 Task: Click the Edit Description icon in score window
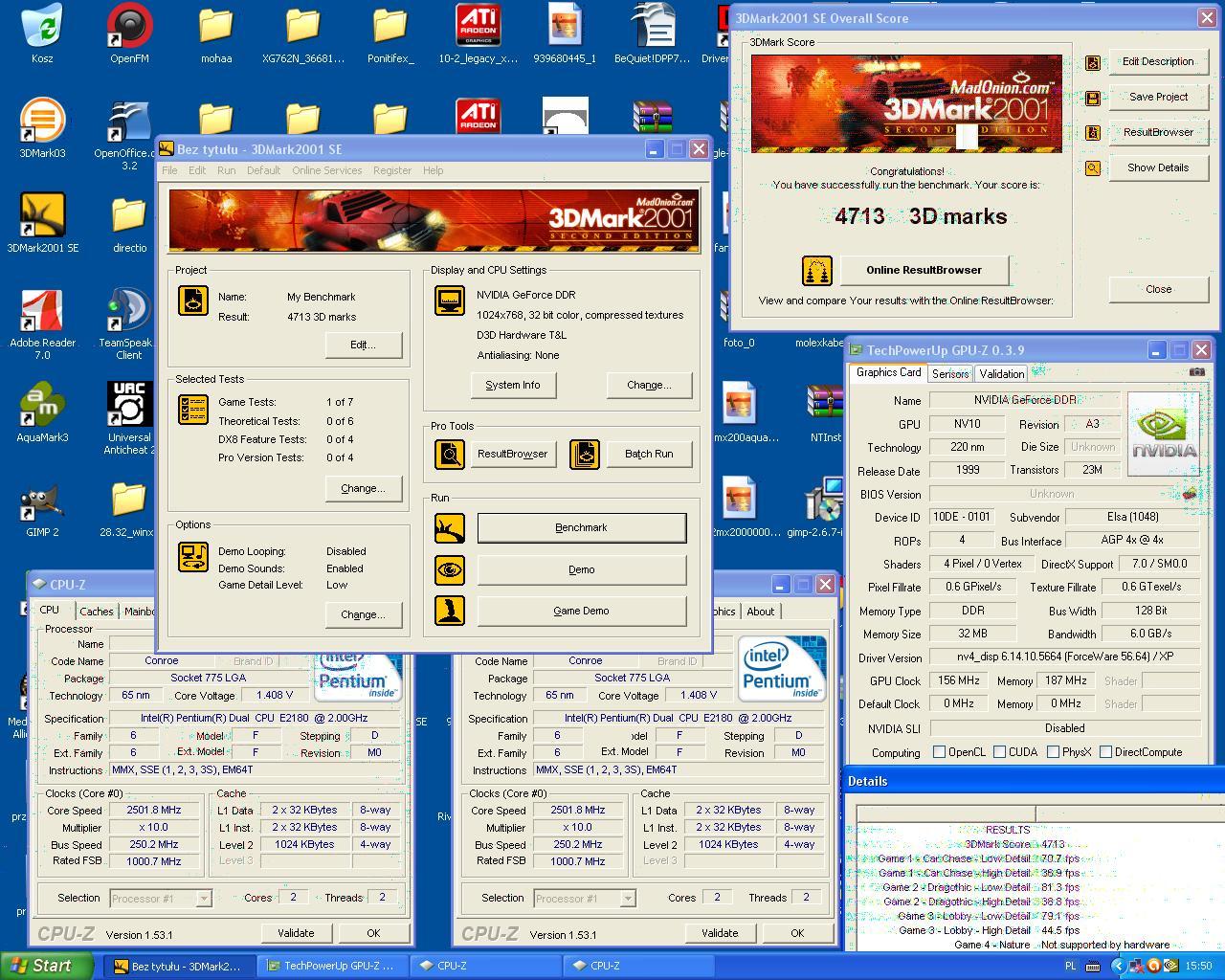[1092, 62]
